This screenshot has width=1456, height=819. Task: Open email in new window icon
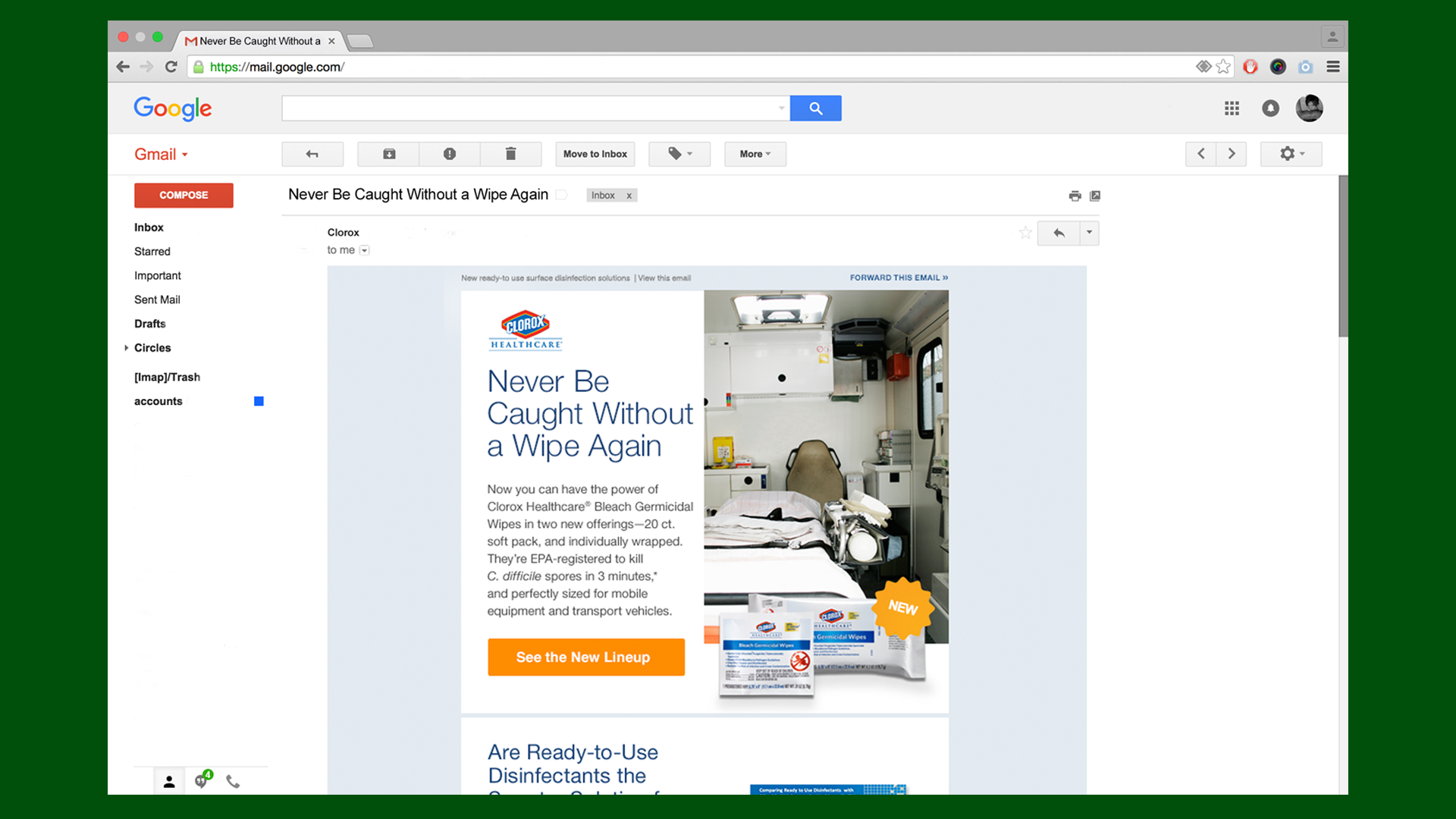(x=1095, y=196)
